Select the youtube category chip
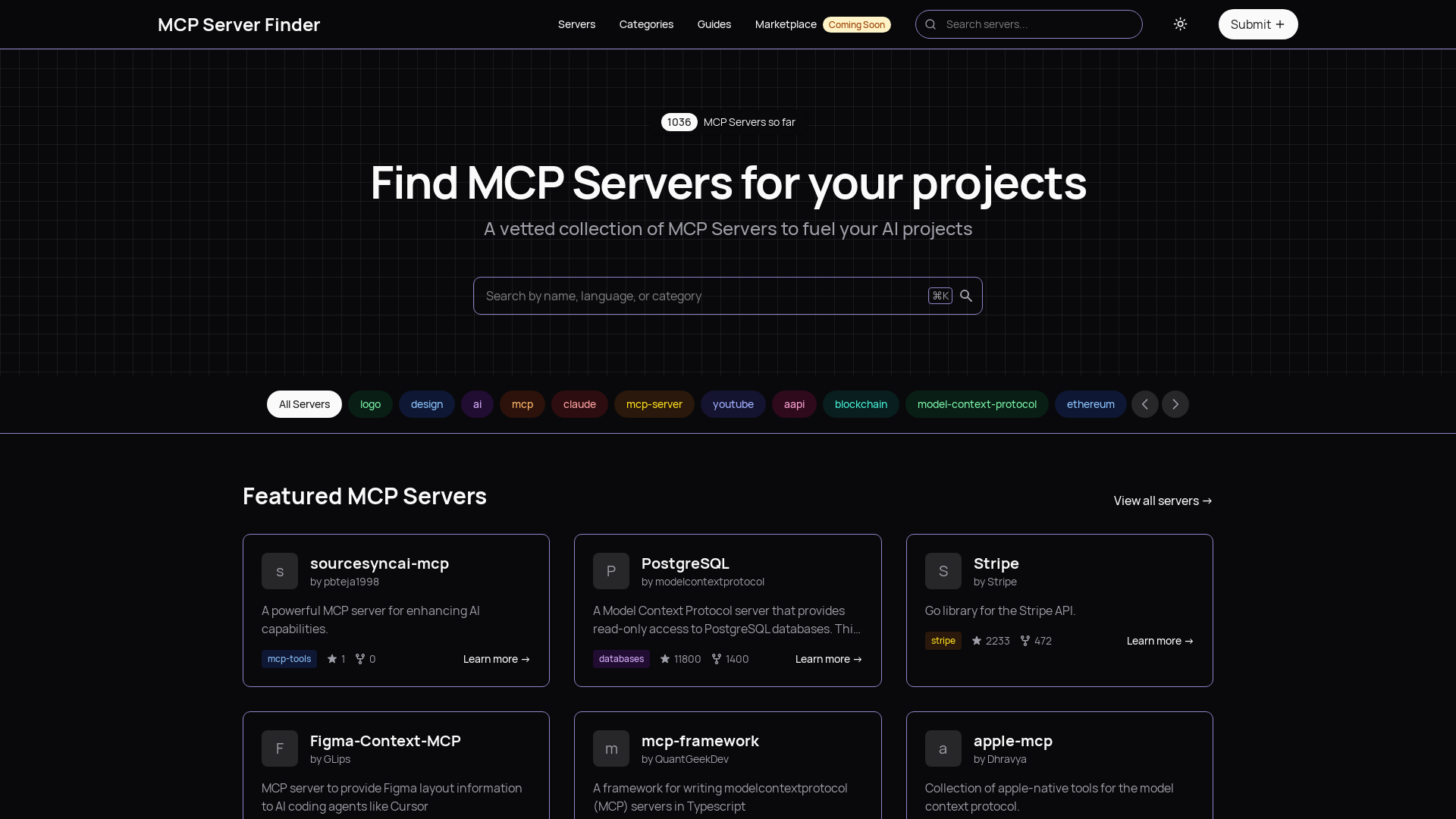Viewport: 1456px width, 819px height. coord(733,404)
